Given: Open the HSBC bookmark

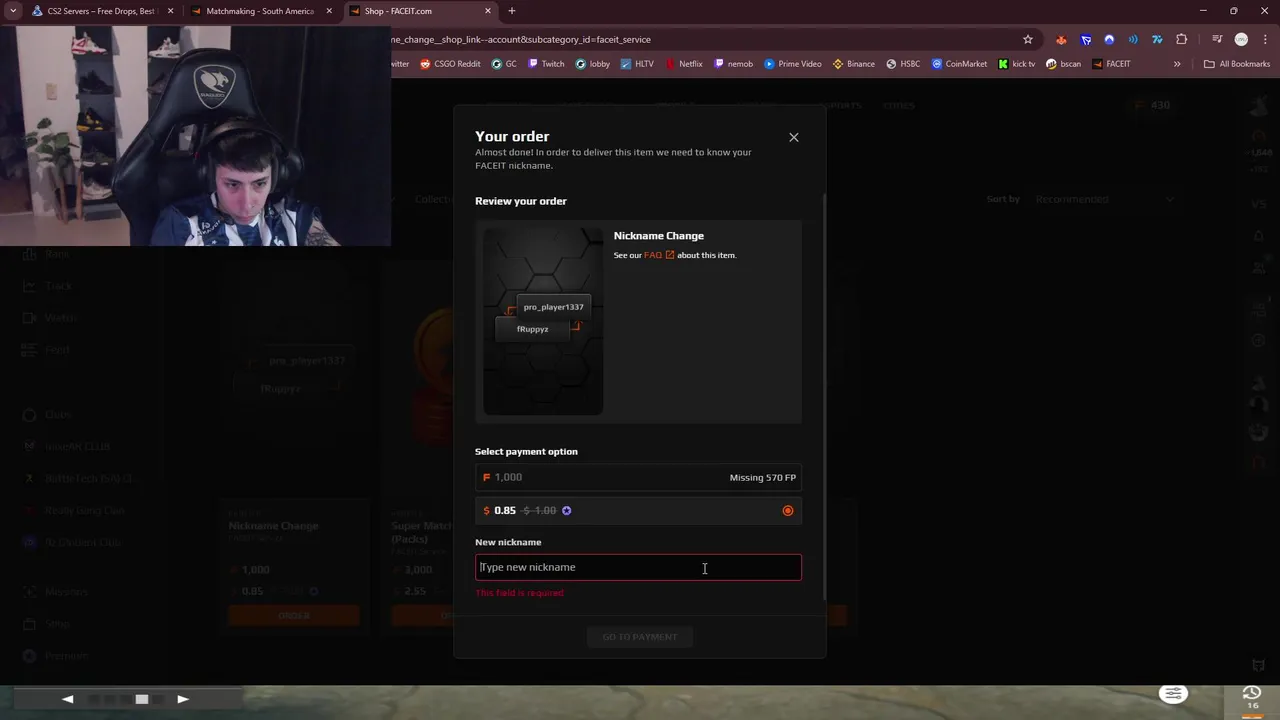Looking at the screenshot, I should pos(903,64).
